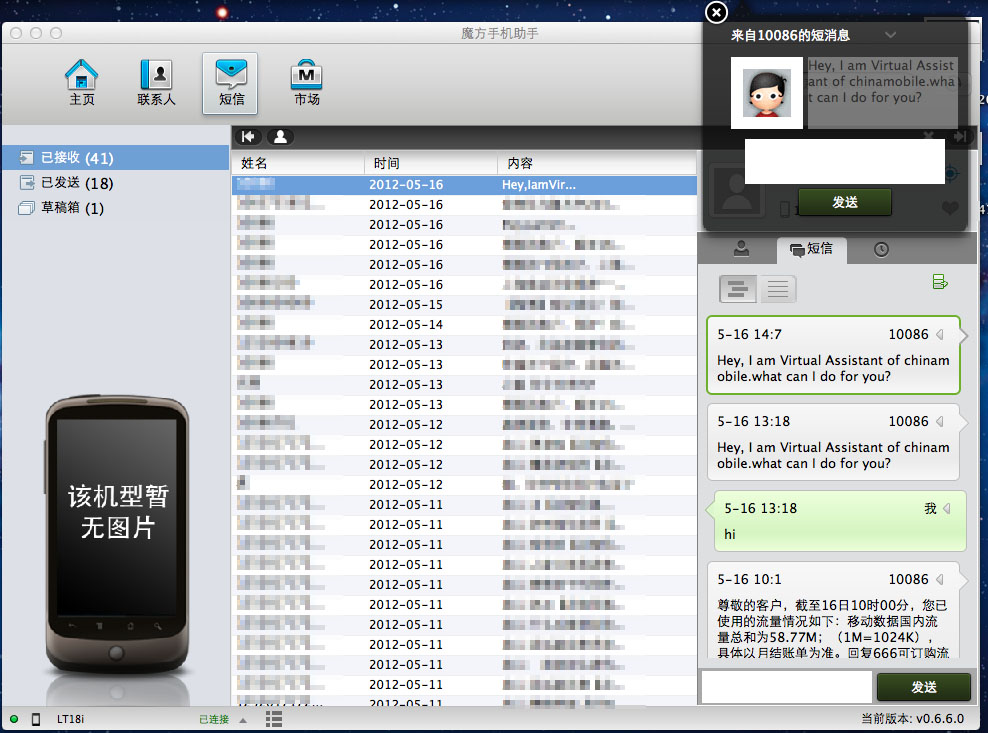
Task: Open the 主页 home section
Action: (82, 83)
